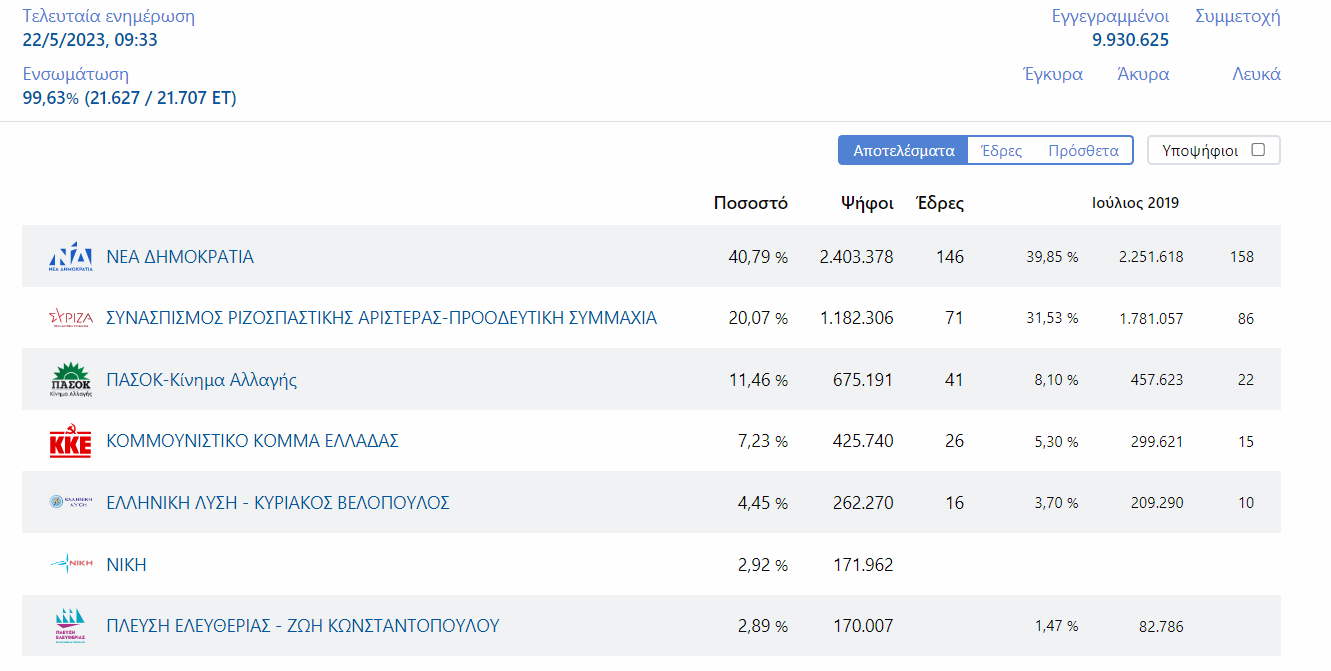Click the ΣΥΡΙΖΑ party logo

point(70,319)
